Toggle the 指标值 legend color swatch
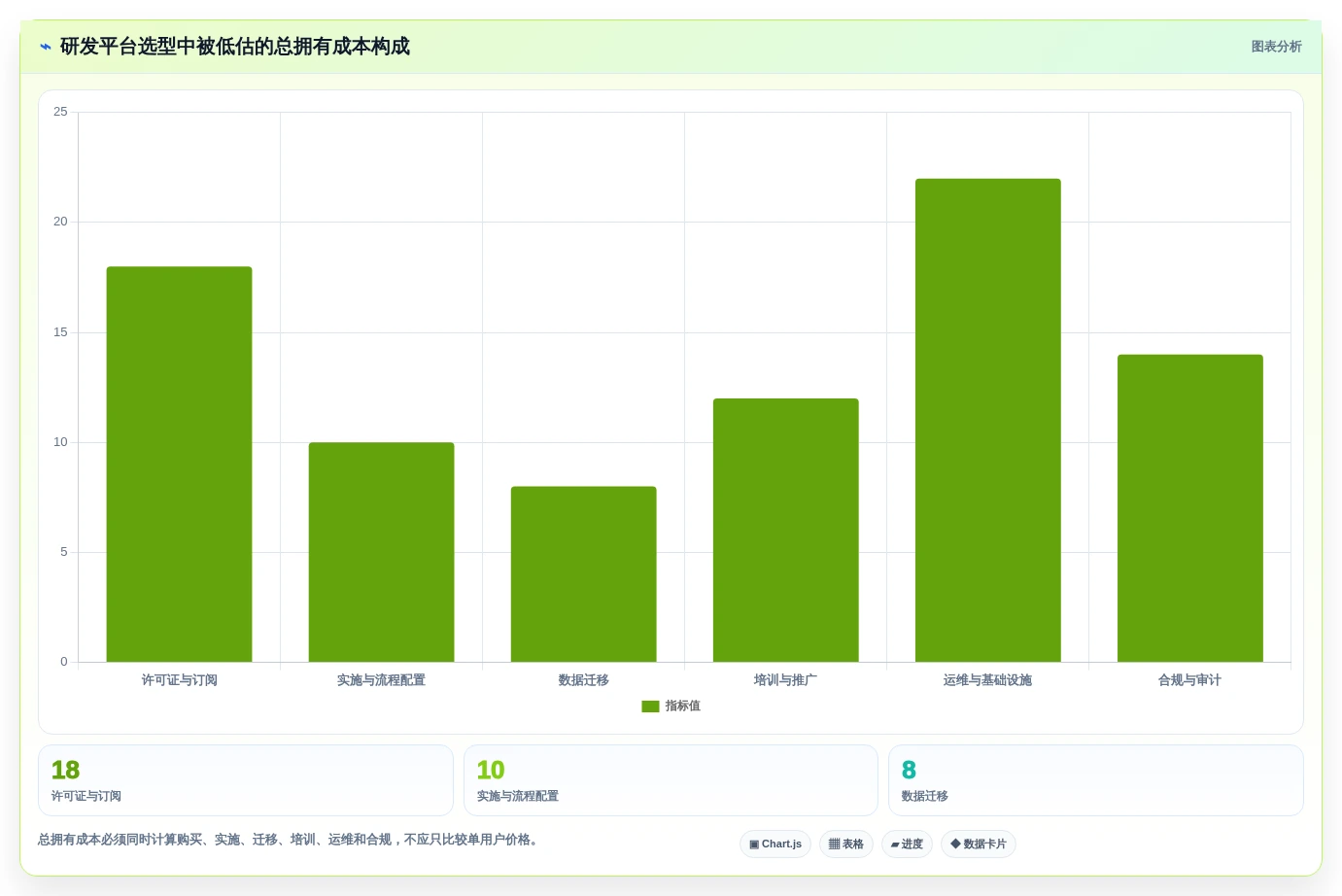This screenshot has height=896, width=1342. tap(650, 706)
